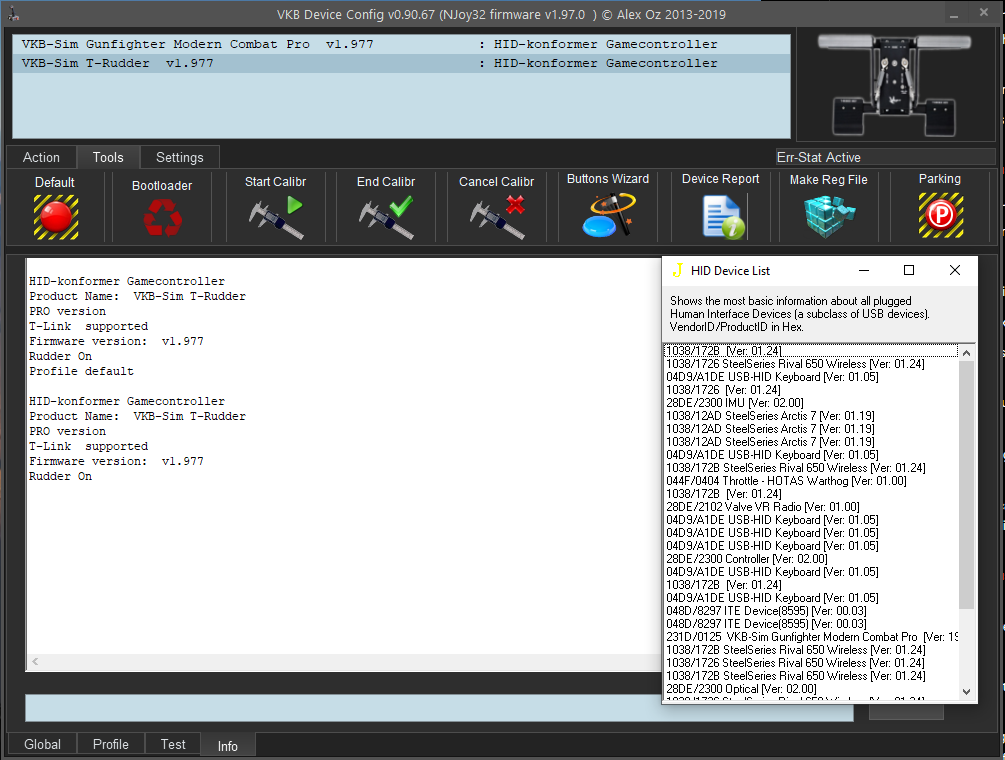Launch the Buttons Wizard
Screen dimensions: 1005x760
(608, 215)
